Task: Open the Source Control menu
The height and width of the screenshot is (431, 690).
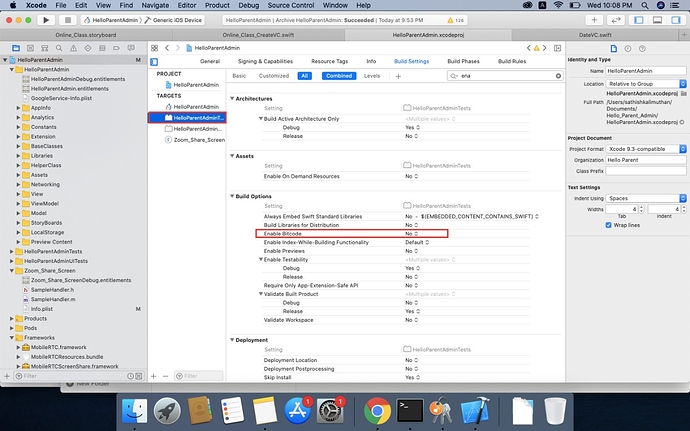Action: (x=291, y=5)
